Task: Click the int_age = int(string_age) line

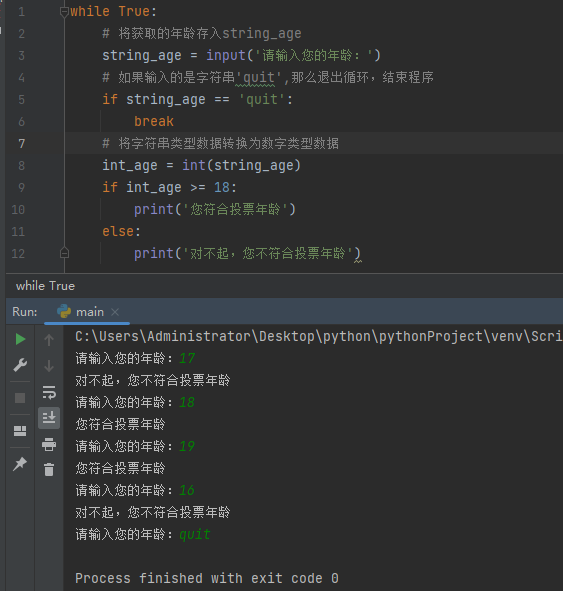Action: pos(202,165)
